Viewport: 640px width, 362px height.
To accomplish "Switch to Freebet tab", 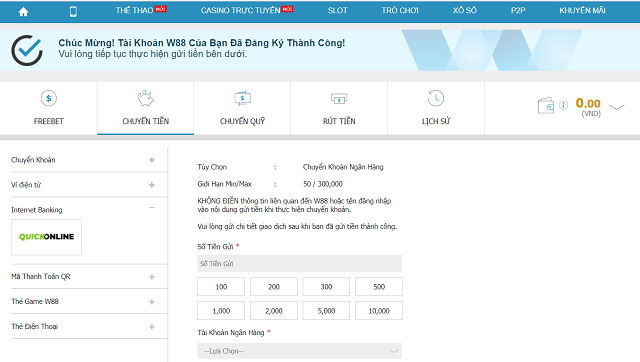I will (49, 108).
